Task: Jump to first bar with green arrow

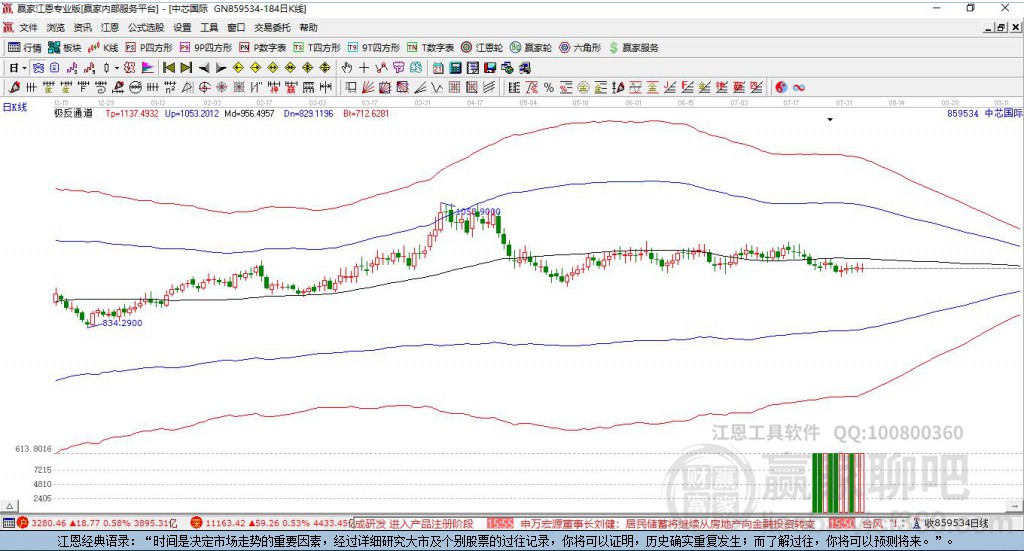Action: point(169,68)
